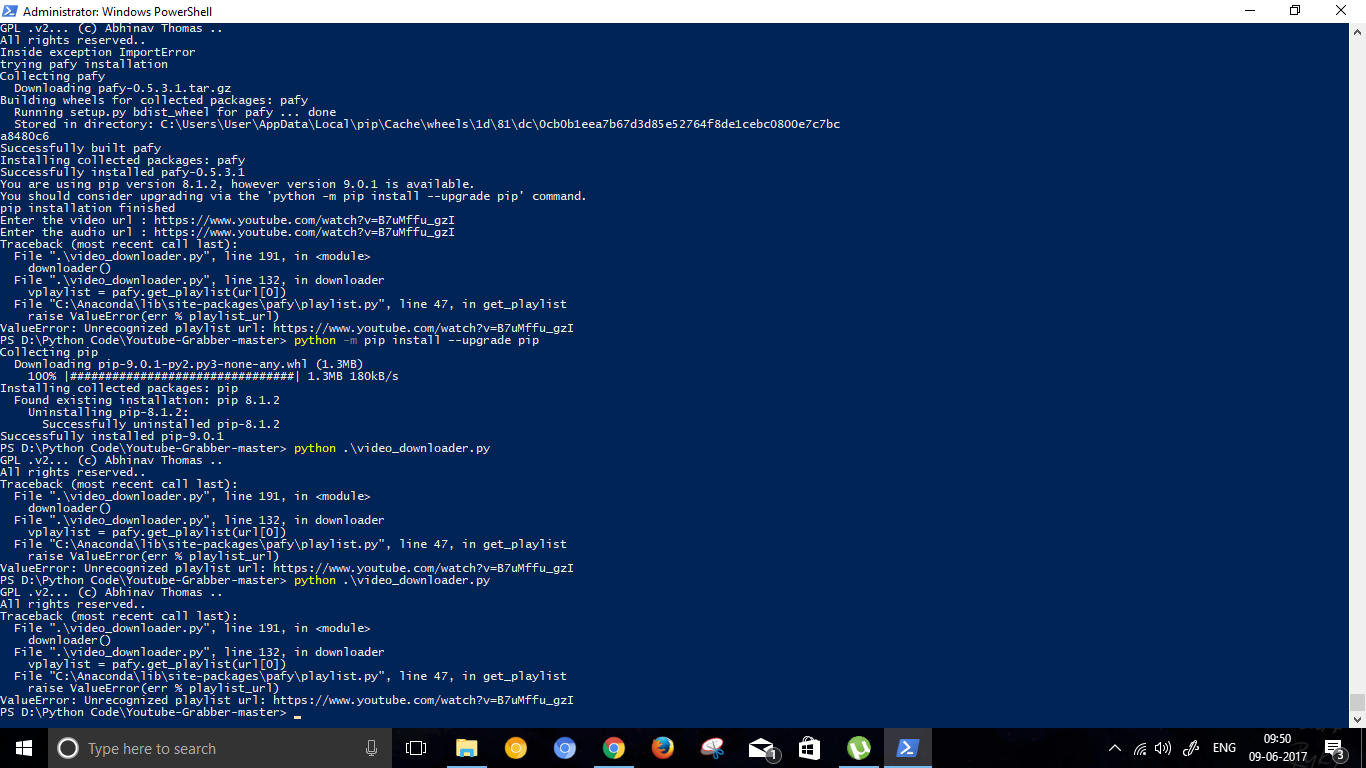This screenshot has height=768, width=1366.
Task: Switch to the uTorrent taskbar icon
Action: click(858, 748)
